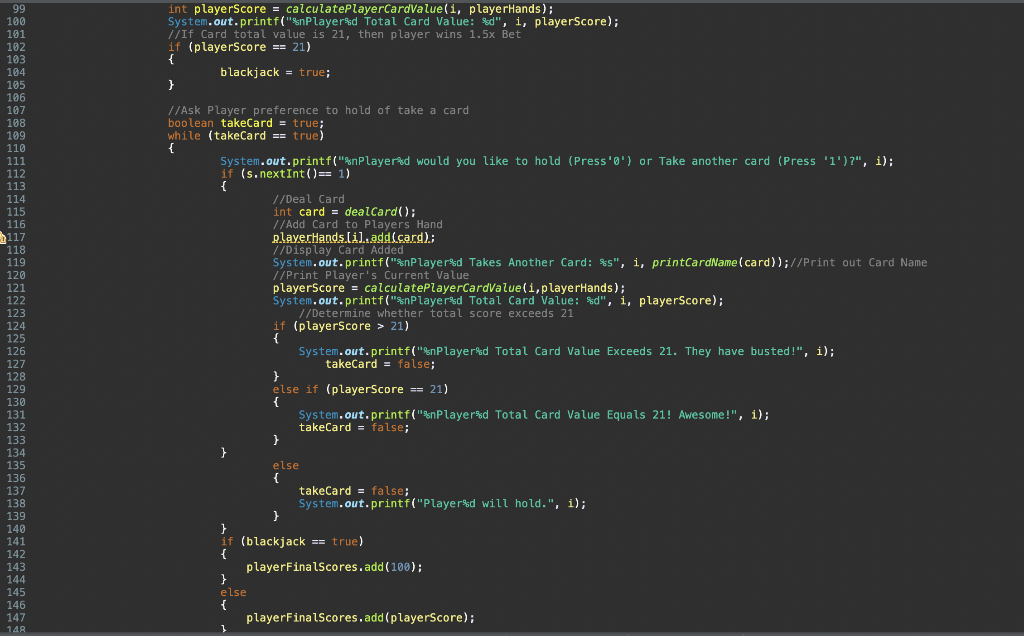
Task: Click 'int card = dealCard();' statement
Action: pyautogui.click(x=344, y=212)
